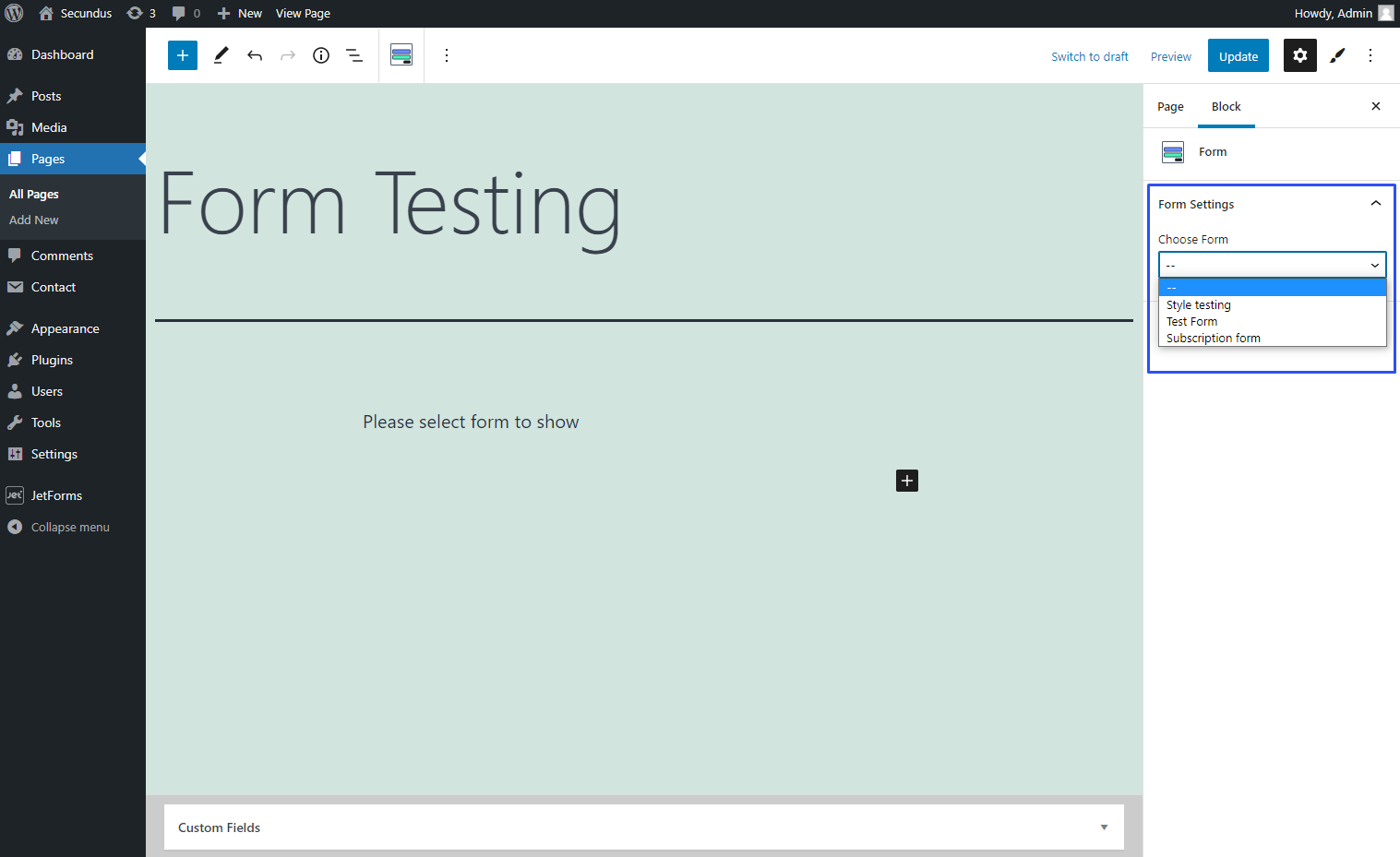Collapse the Form Settings section
Viewport: 1400px width, 857px height.
pyautogui.click(x=1375, y=203)
